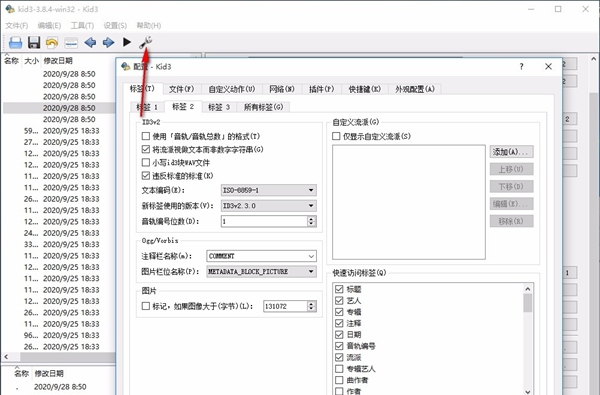Uncheck 标题 quick access tag
The image size is (600, 395).
click(x=339, y=289)
